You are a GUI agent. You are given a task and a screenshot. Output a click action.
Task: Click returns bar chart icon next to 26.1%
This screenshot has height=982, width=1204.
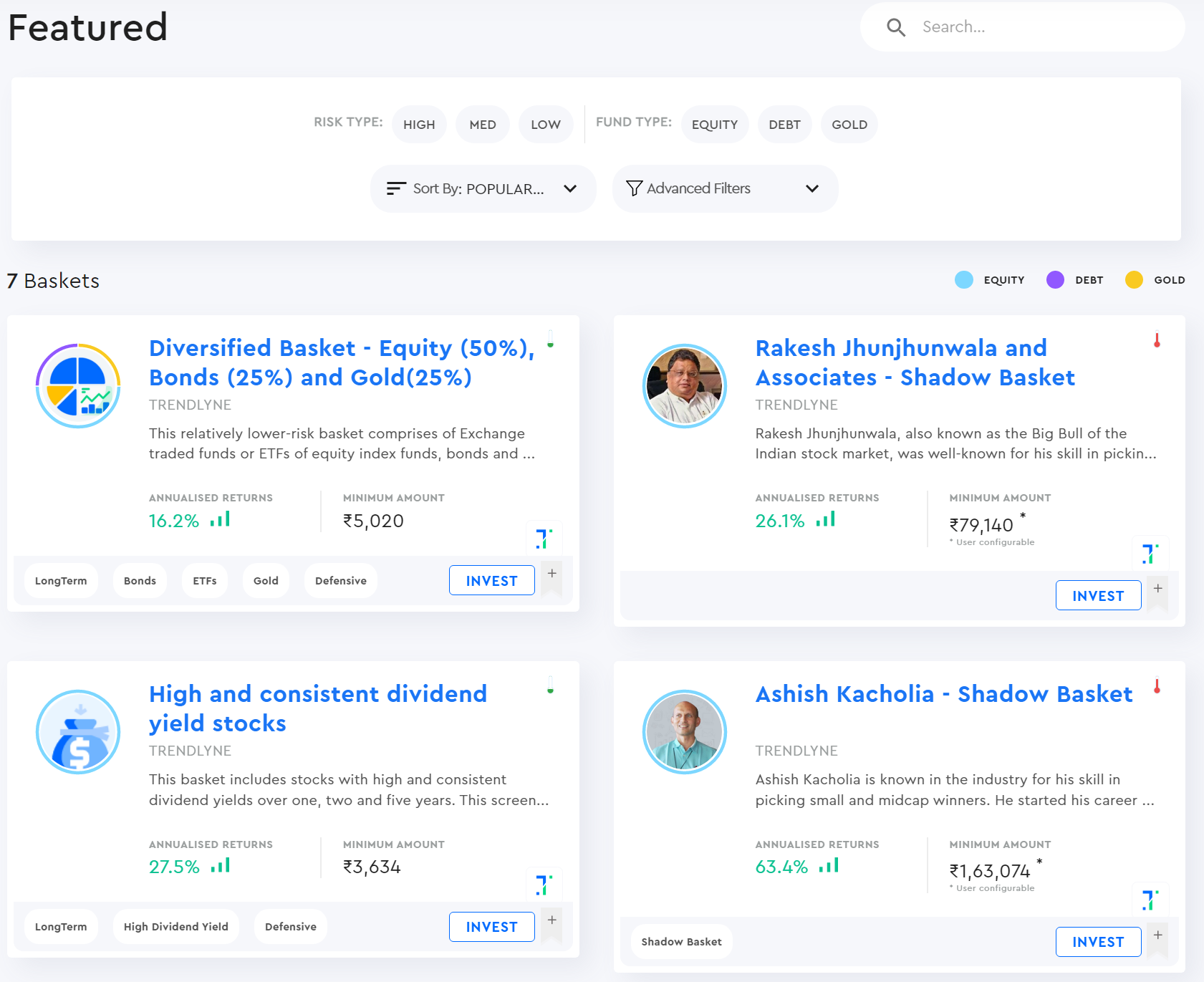click(x=826, y=519)
